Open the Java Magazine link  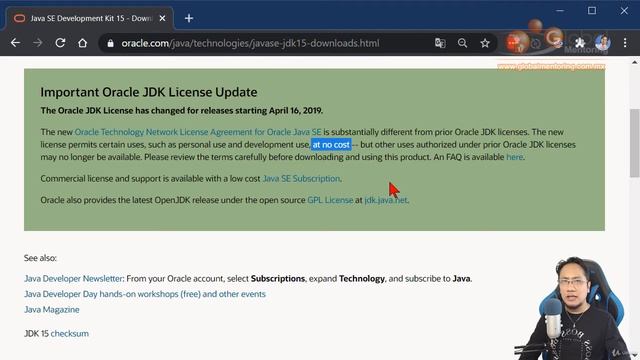52,309
